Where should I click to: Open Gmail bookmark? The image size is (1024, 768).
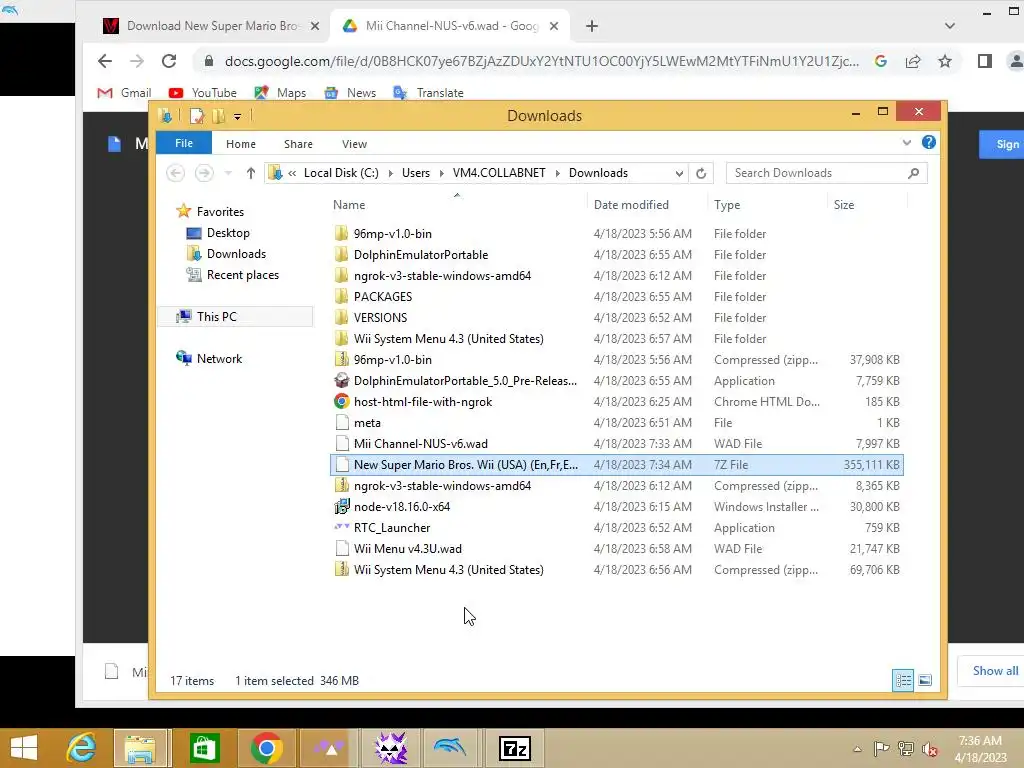tap(124, 93)
